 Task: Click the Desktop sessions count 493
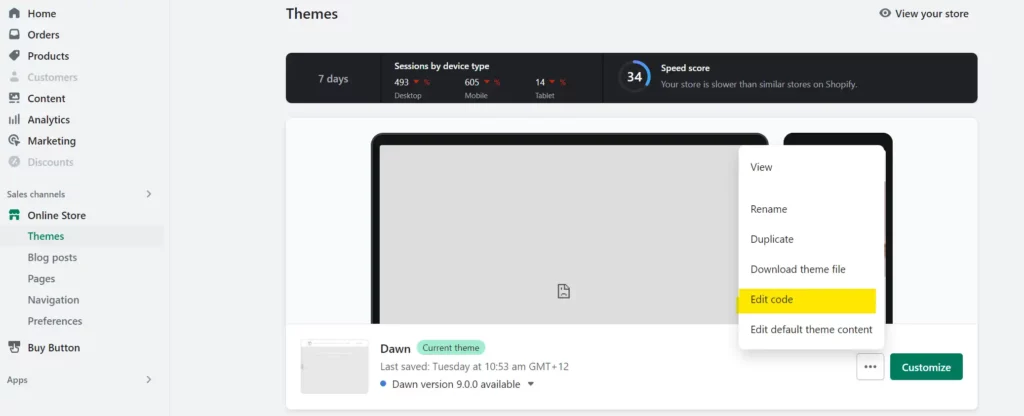click(402, 82)
